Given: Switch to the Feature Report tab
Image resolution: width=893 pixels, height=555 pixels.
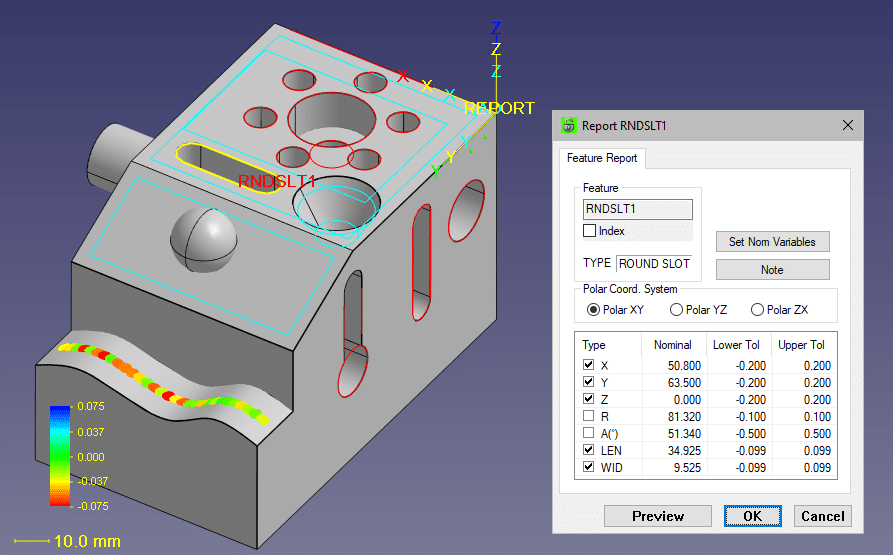Looking at the screenshot, I should click(603, 158).
